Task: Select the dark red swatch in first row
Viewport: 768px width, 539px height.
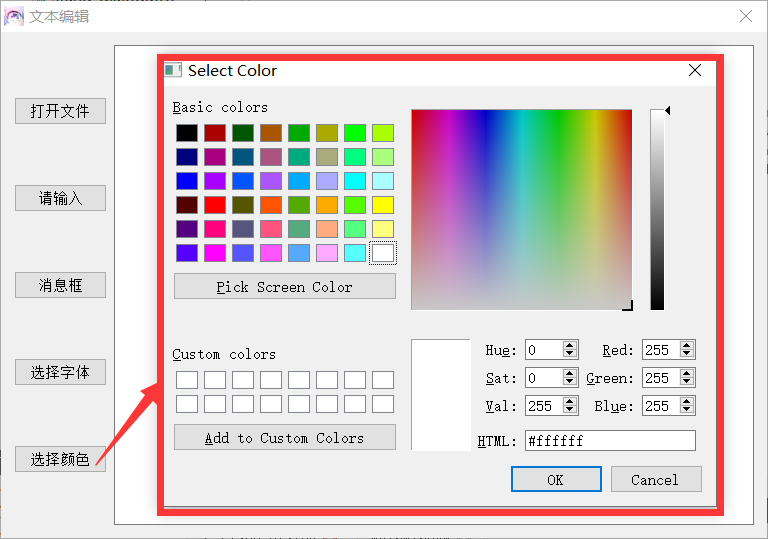Action: (x=215, y=133)
